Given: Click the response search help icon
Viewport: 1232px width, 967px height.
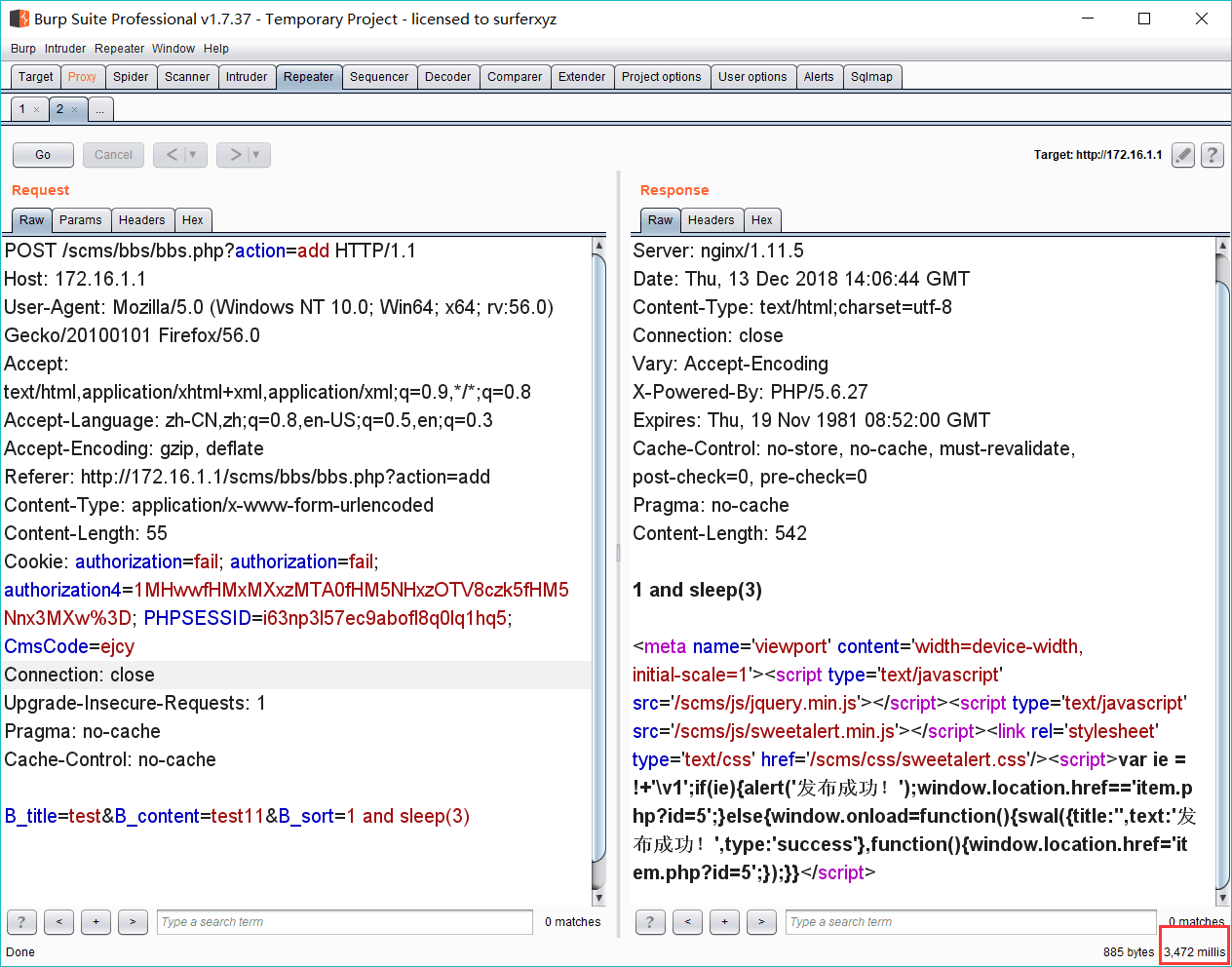Looking at the screenshot, I should click(650, 922).
